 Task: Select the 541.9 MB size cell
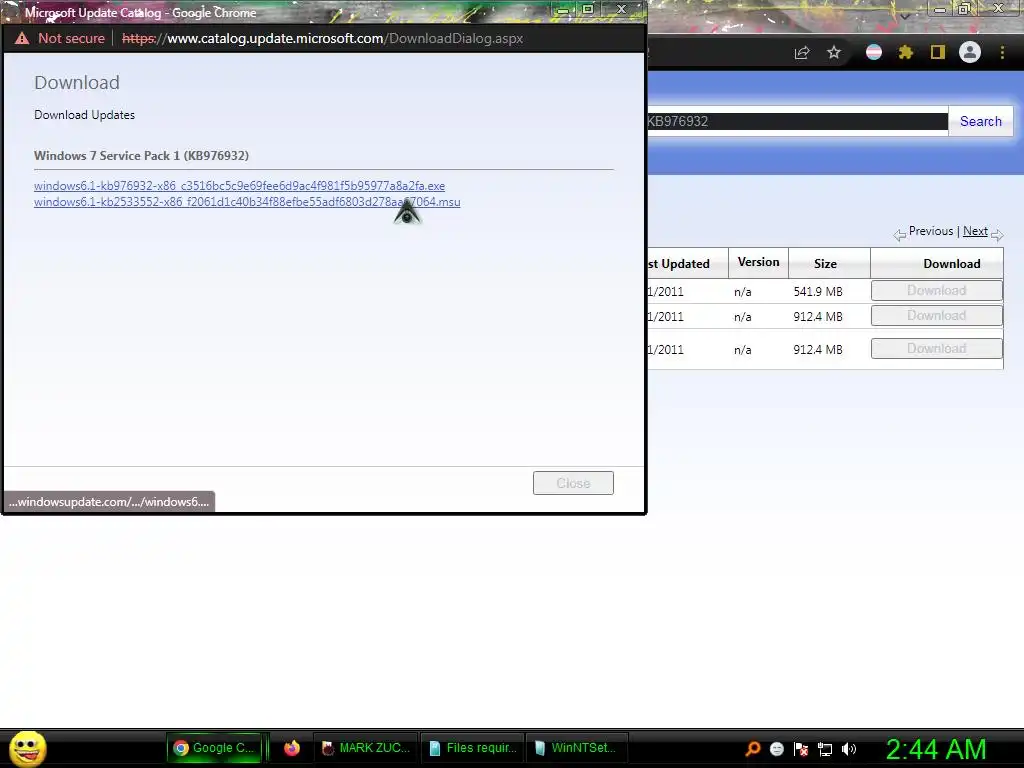pos(818,292)
